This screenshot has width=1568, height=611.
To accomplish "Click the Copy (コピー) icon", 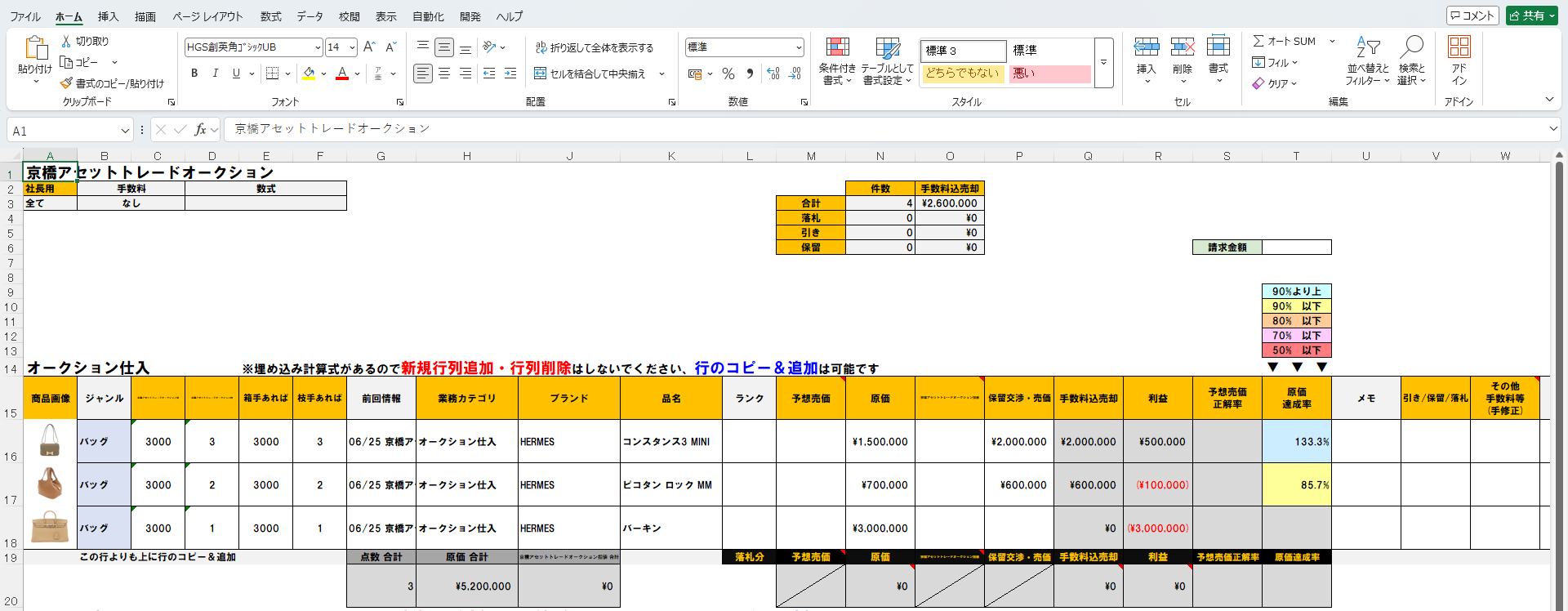I will 66,62.
